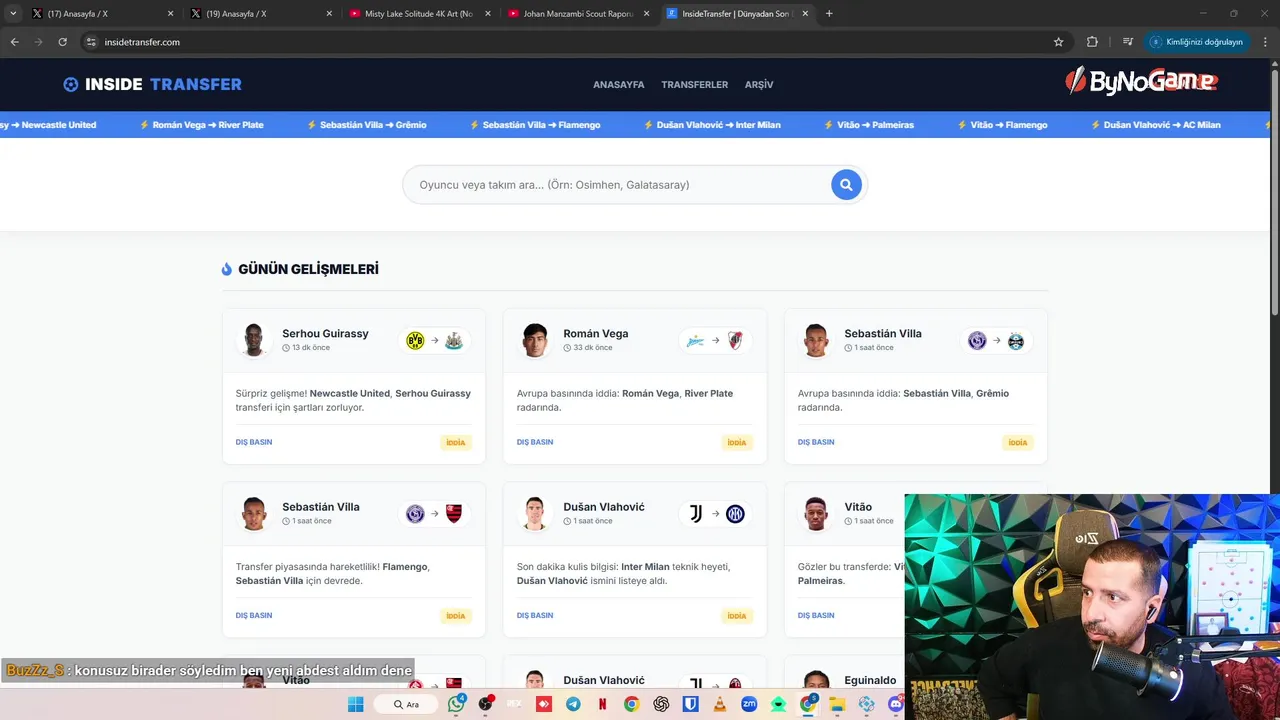Click Juventus crest on Dušan Vlahović card
This screenshot has height=720, width=1280.
pos(696,514)
